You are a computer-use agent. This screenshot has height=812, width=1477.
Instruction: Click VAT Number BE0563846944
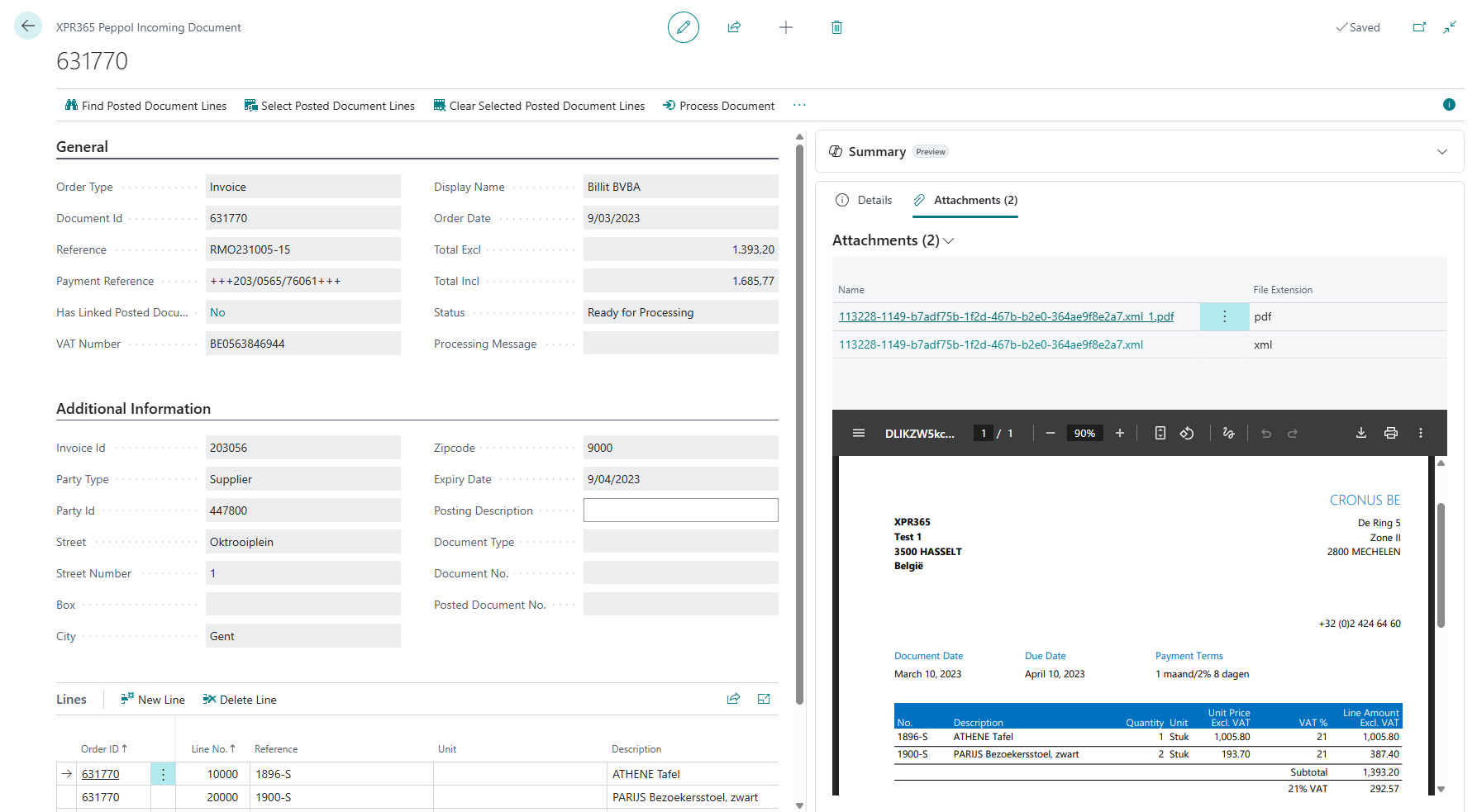[x=303, y=344]
